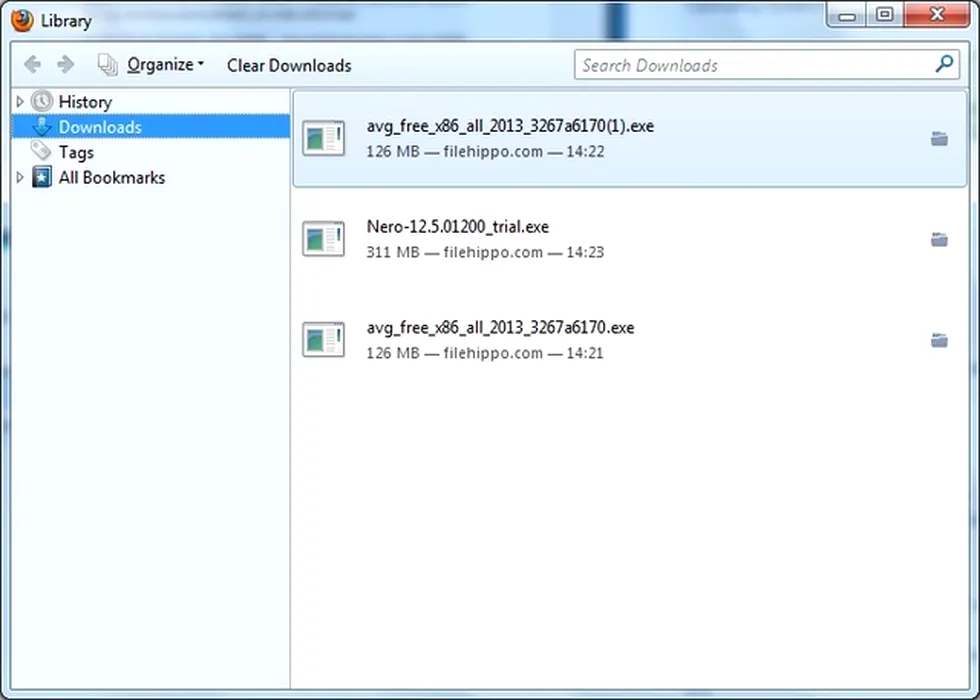This screenshot has width=980, height=700.
Task: Click the search magnifier icon
Action: 943,65
